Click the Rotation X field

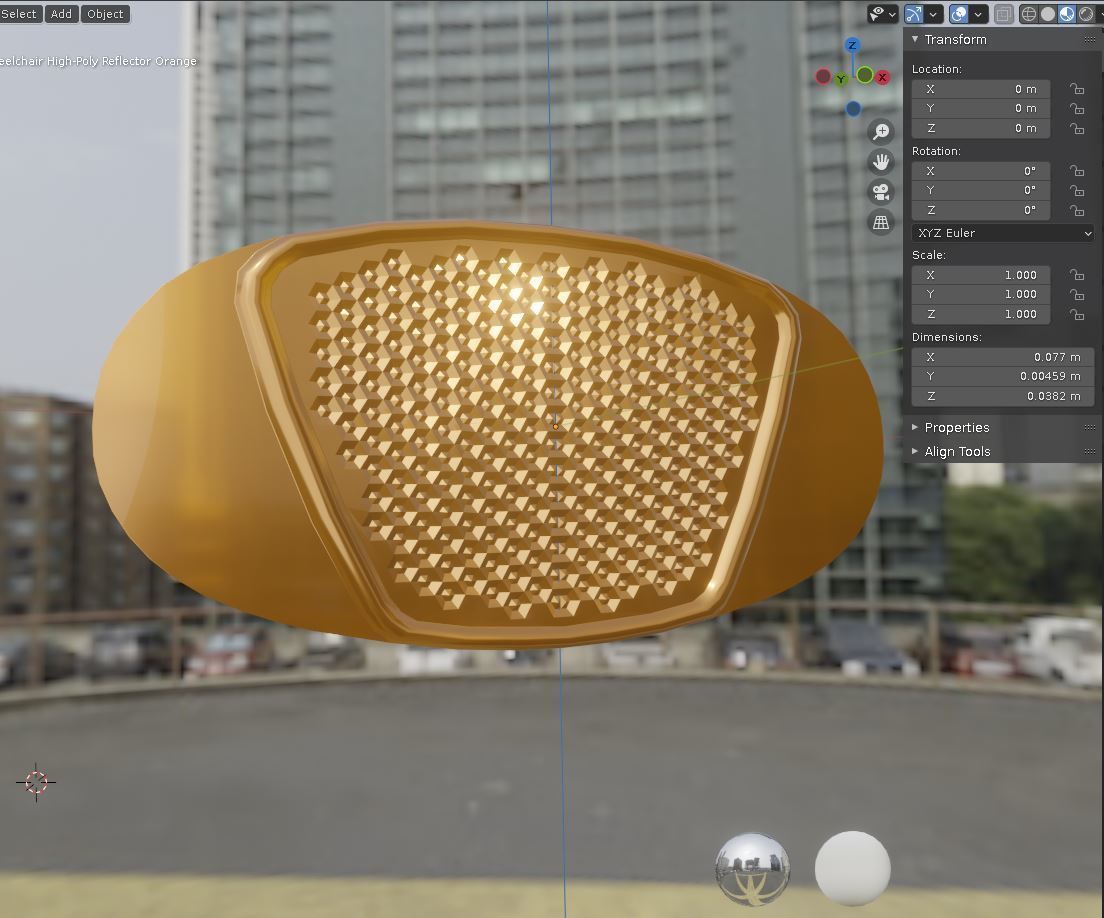tap(981, 171)
